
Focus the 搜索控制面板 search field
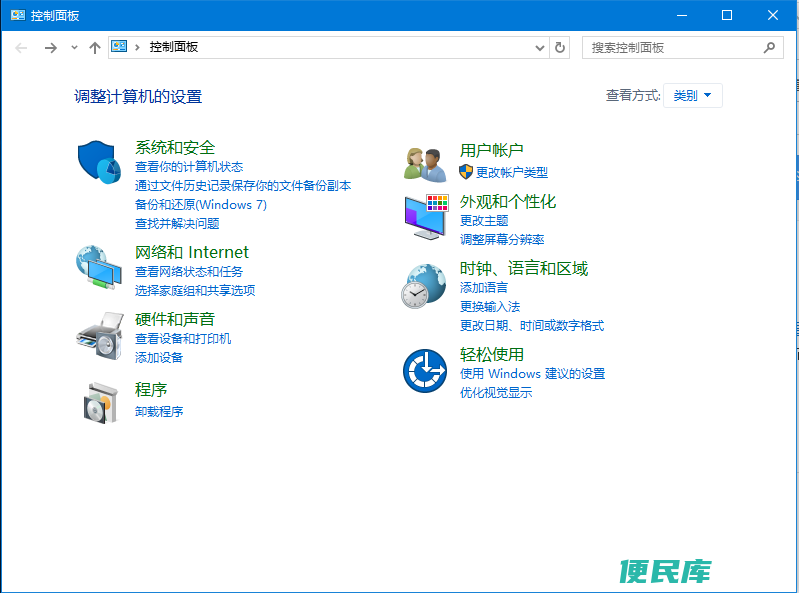(x=682, y=47)
